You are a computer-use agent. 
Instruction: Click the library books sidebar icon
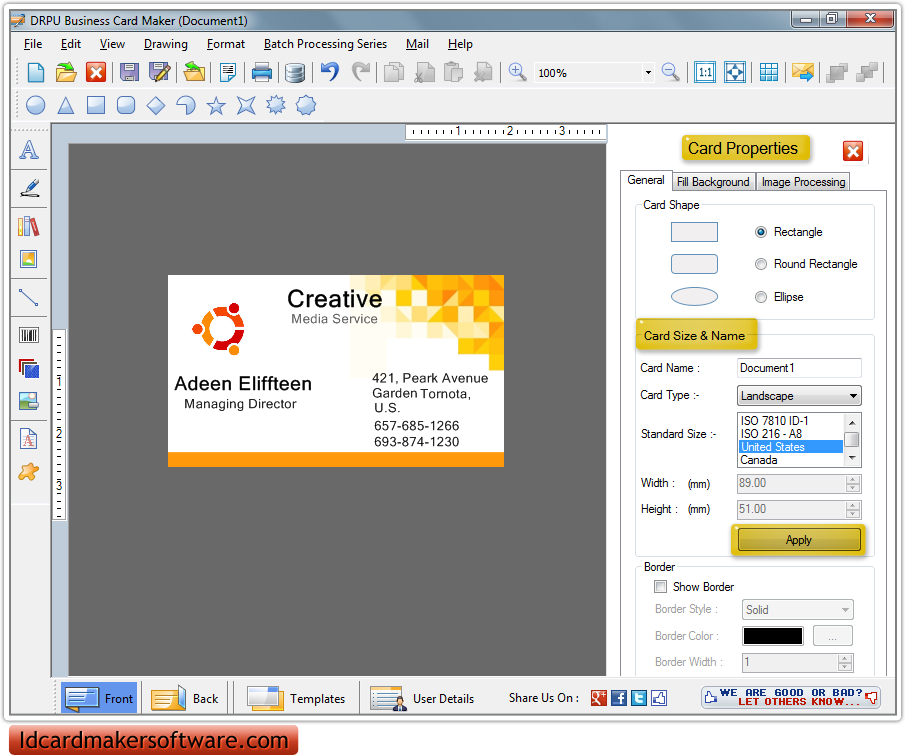tap(29, 226)
